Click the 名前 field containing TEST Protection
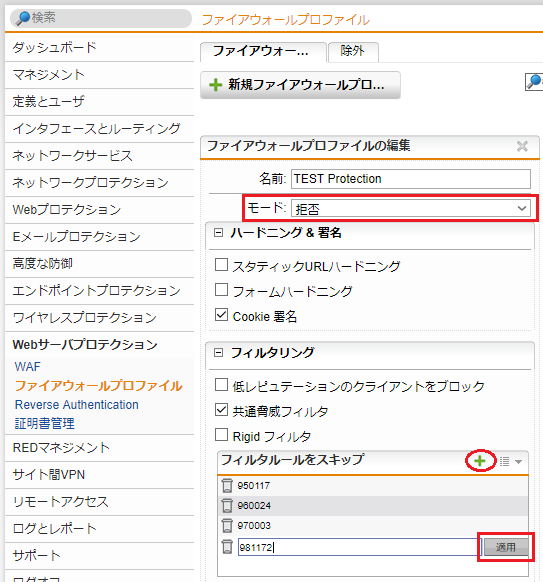Image resolution: width=543 pixels, height=582 pixels. pyautogui.click(x=411, y=179)
